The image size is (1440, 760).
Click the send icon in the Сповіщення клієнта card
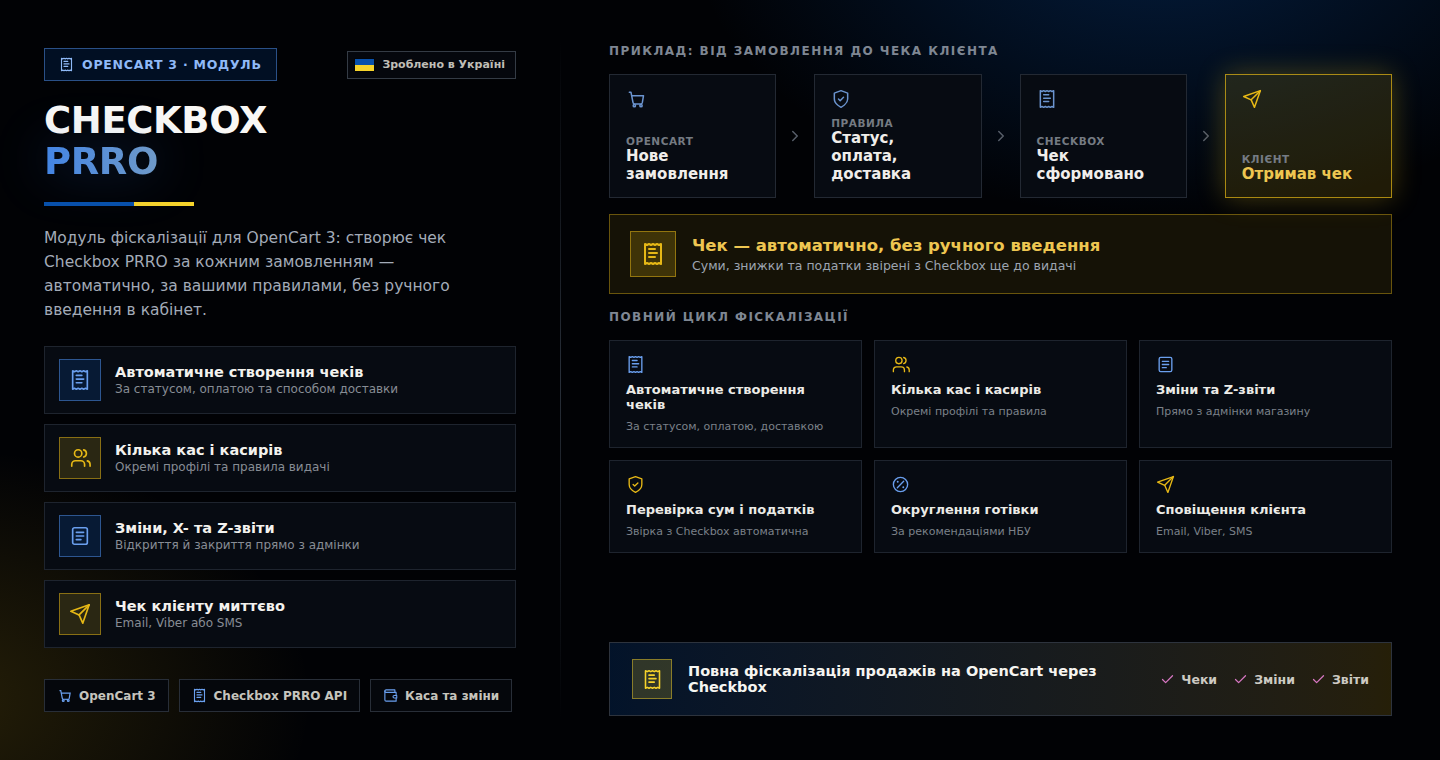(1165, 485)
